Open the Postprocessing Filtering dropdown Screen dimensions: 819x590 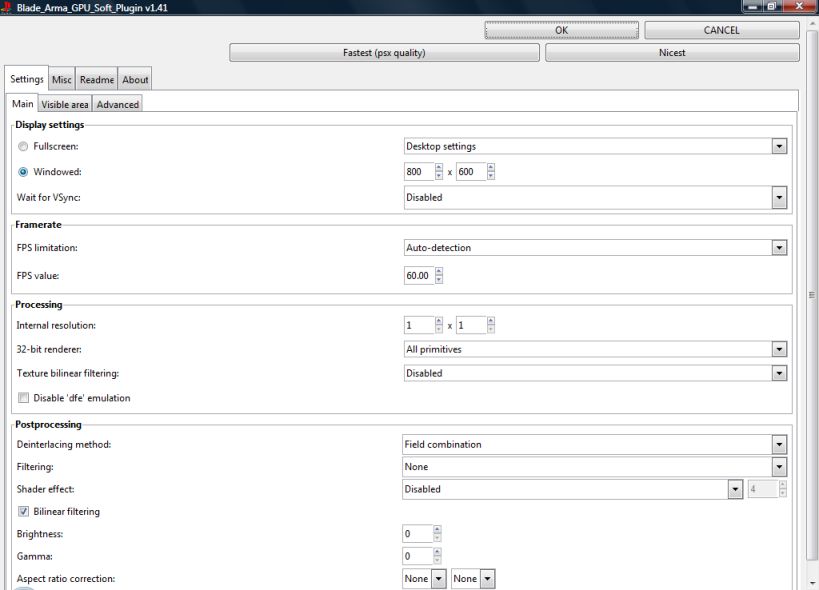[594, 467]
